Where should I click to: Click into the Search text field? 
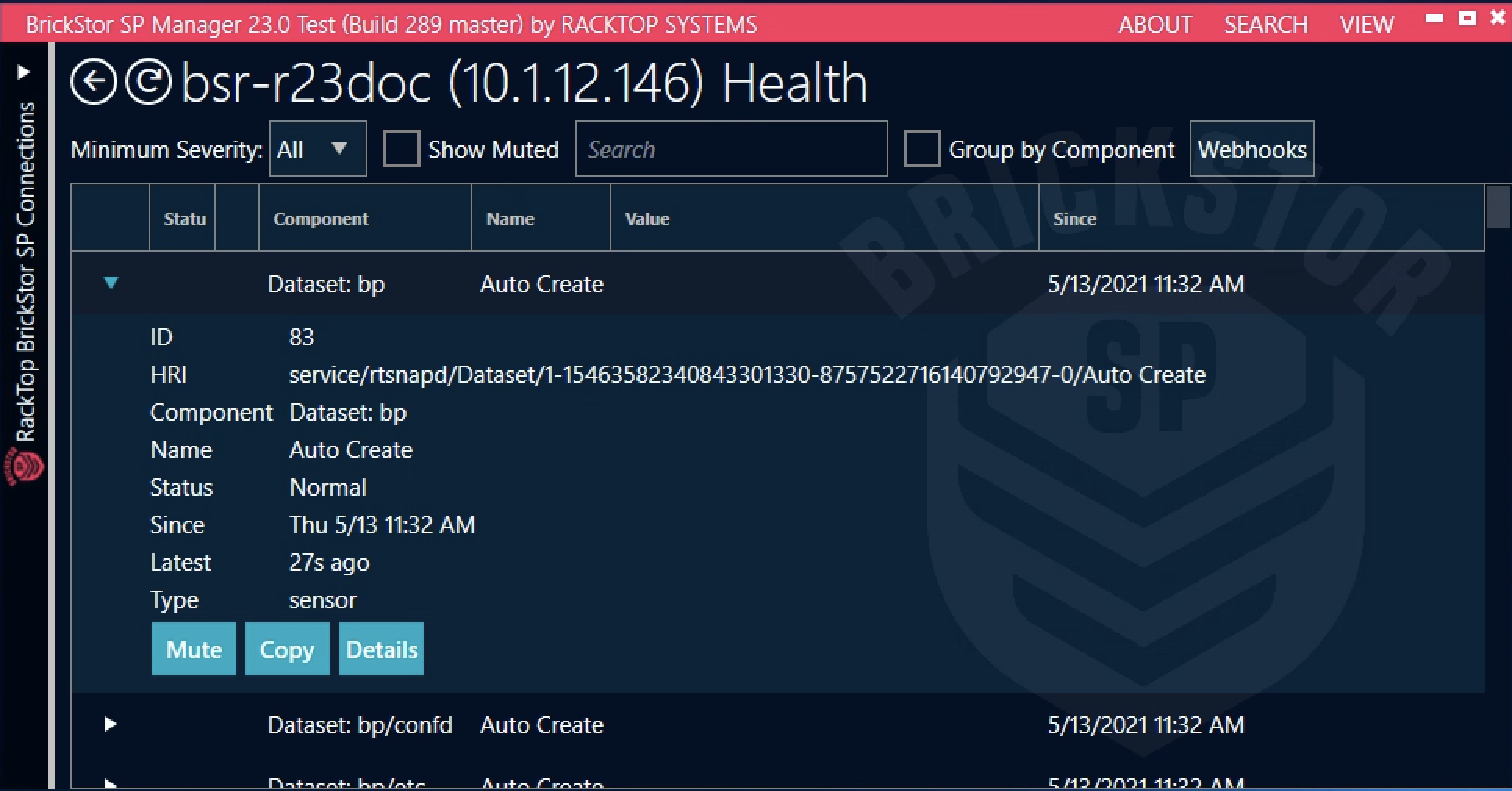(731, 149)
